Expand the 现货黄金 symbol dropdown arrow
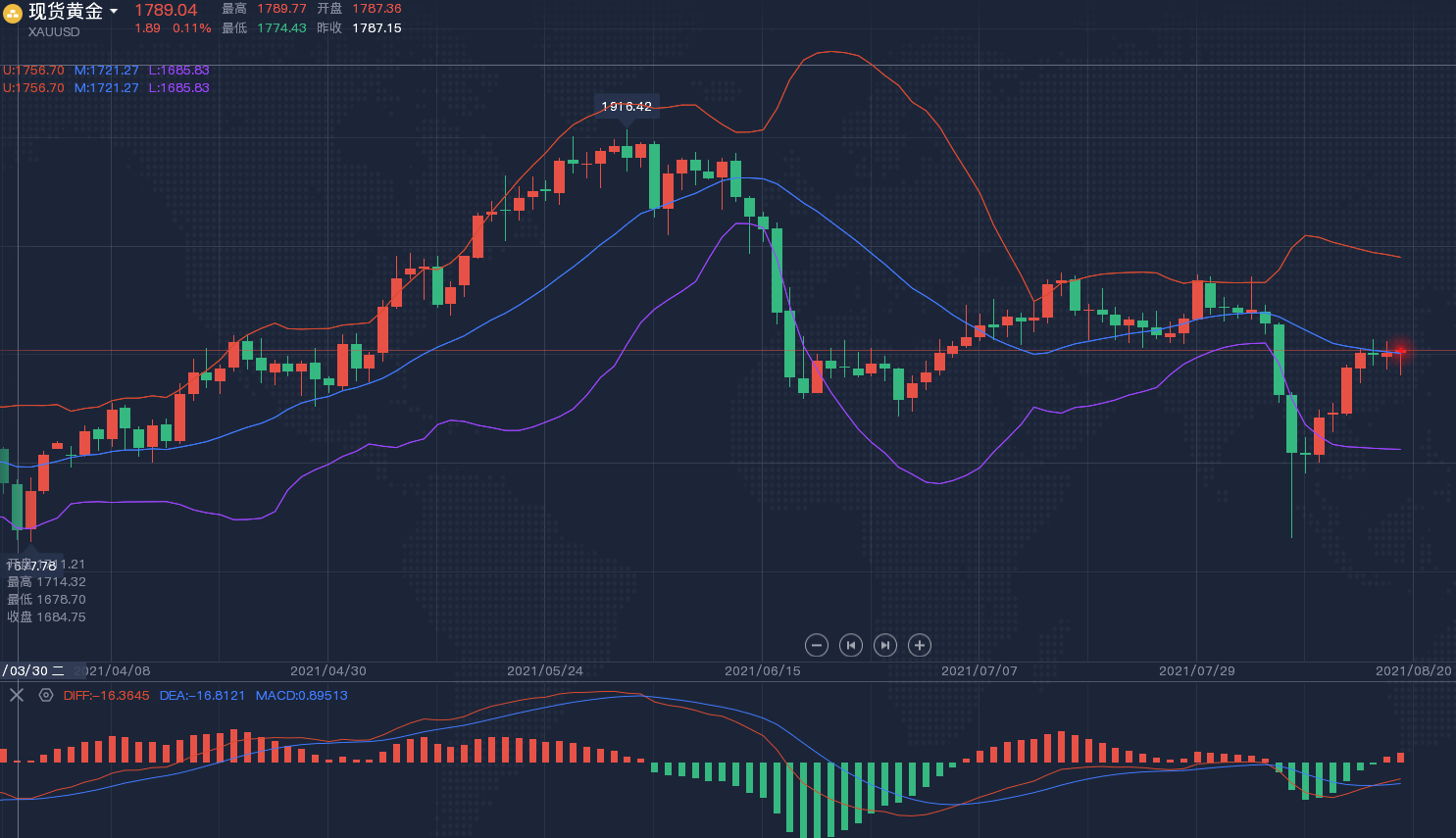Image resolution: width=1456 pixels, height=838 pixels. 114,12
